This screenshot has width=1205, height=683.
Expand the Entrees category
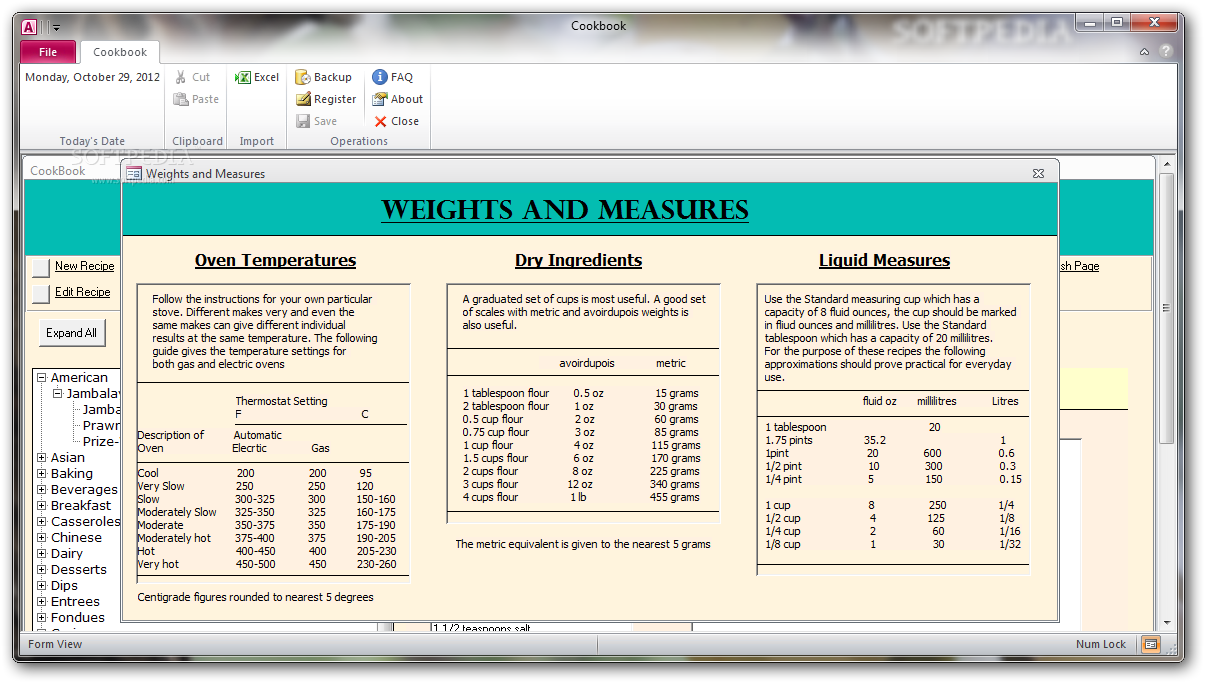[42, 602]
